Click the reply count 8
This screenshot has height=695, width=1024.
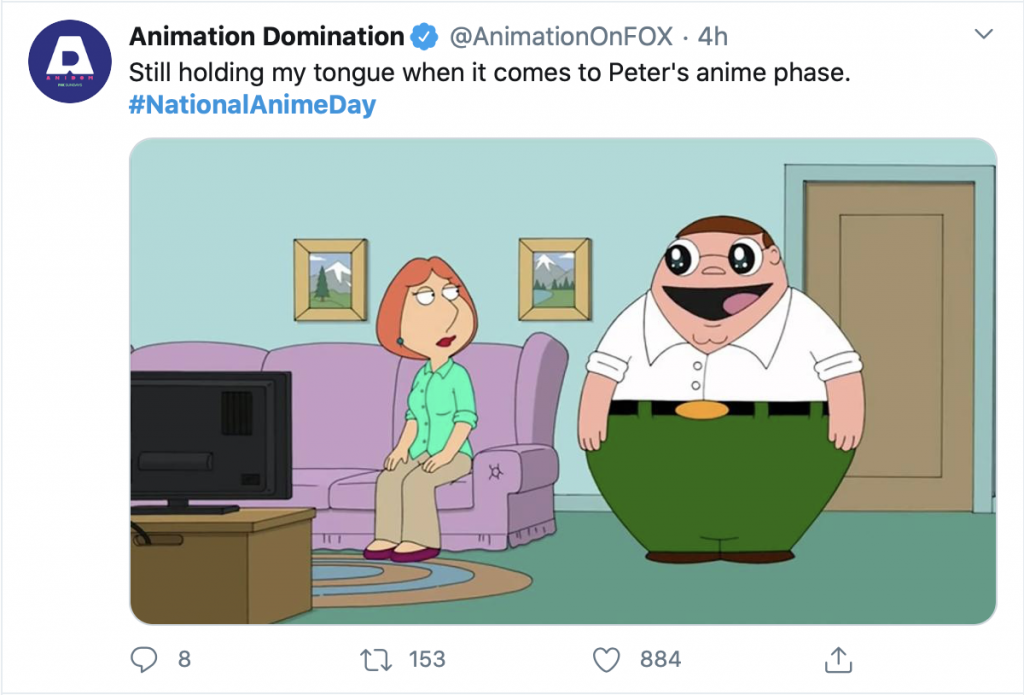coord(184,659)
